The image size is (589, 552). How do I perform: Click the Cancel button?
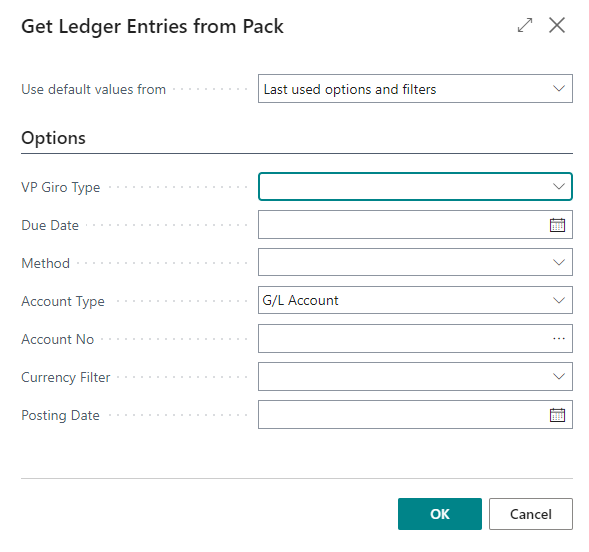[531, 514]
